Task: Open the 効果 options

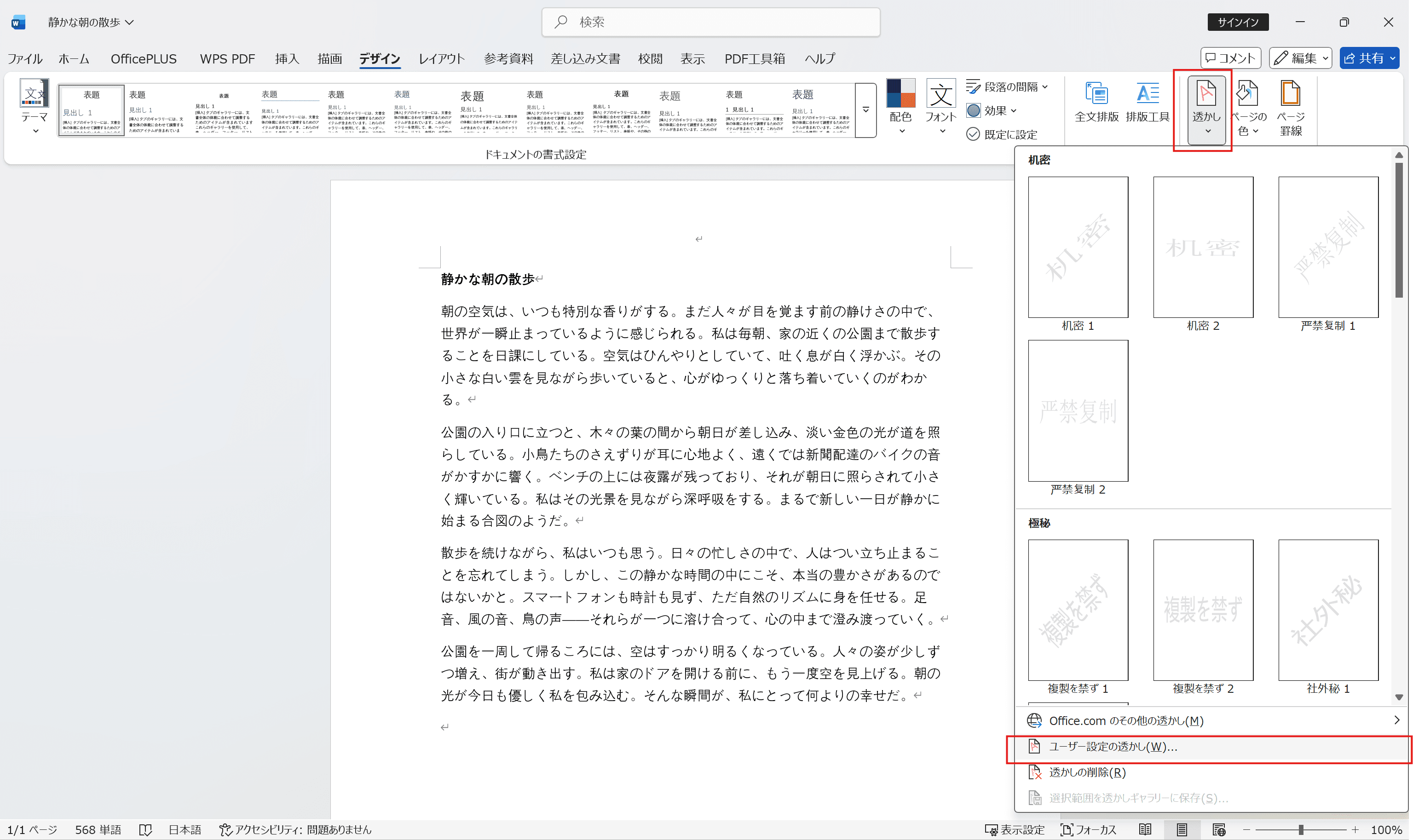Action: 992,110
